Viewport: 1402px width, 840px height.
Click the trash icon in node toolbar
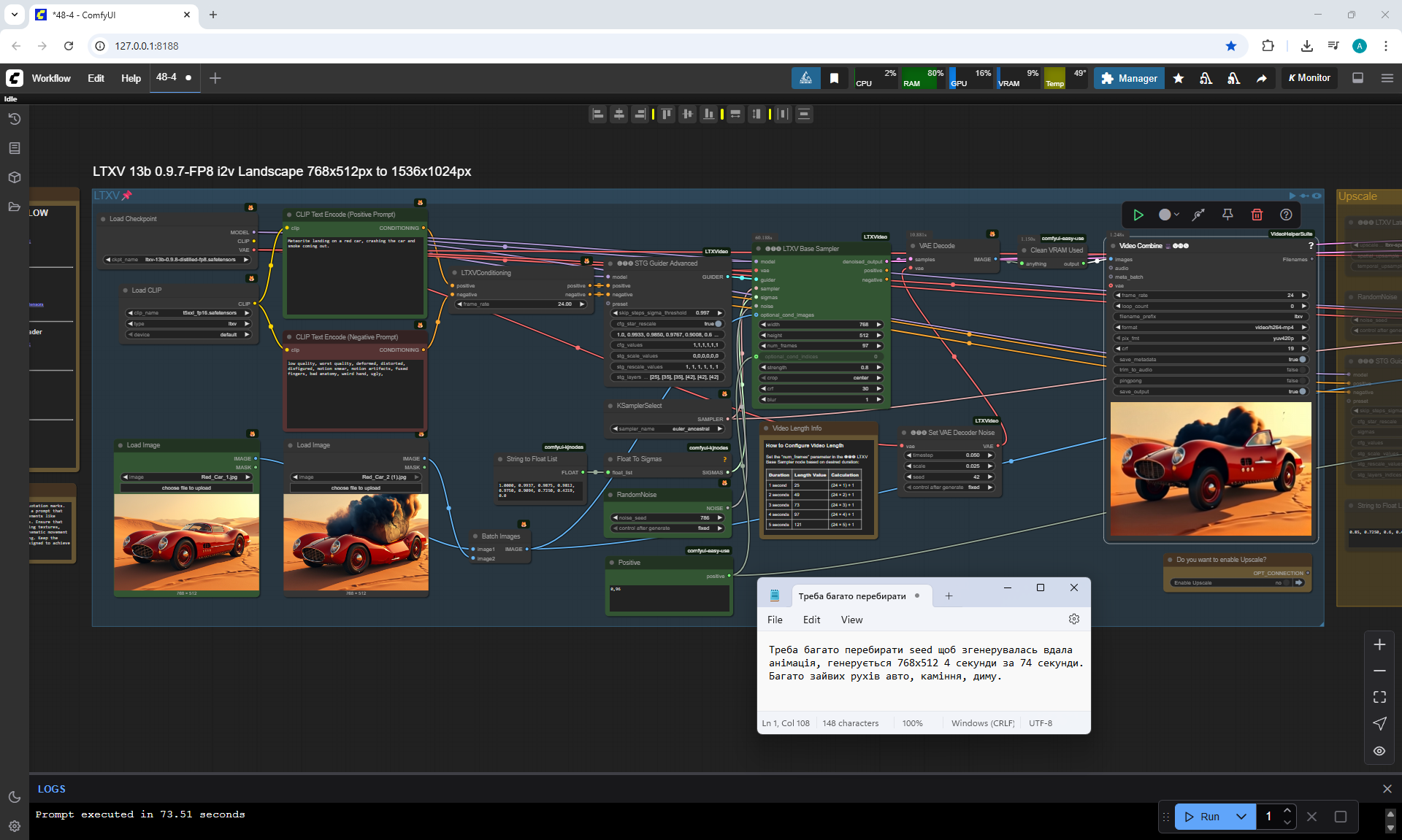coord(1257,215)
